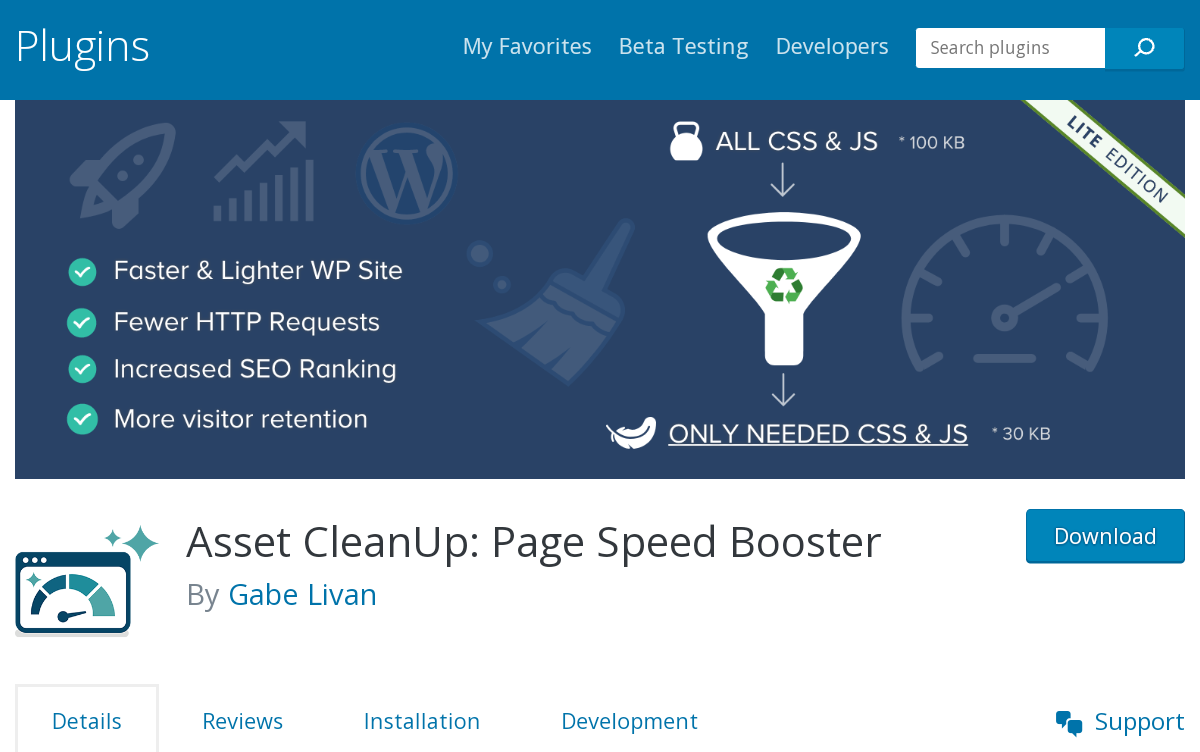This screenshot has height=752, width=1200.
Task: Open the Installation tab
Action: [x=422, y=721]
